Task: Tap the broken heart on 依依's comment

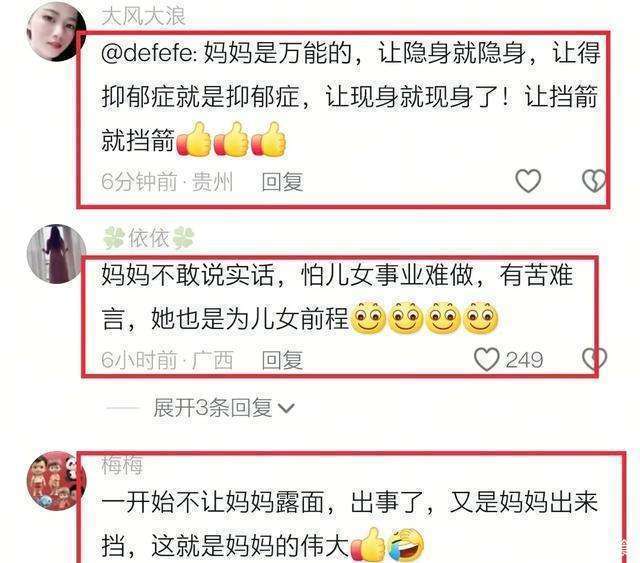Action: pos(594,359)
